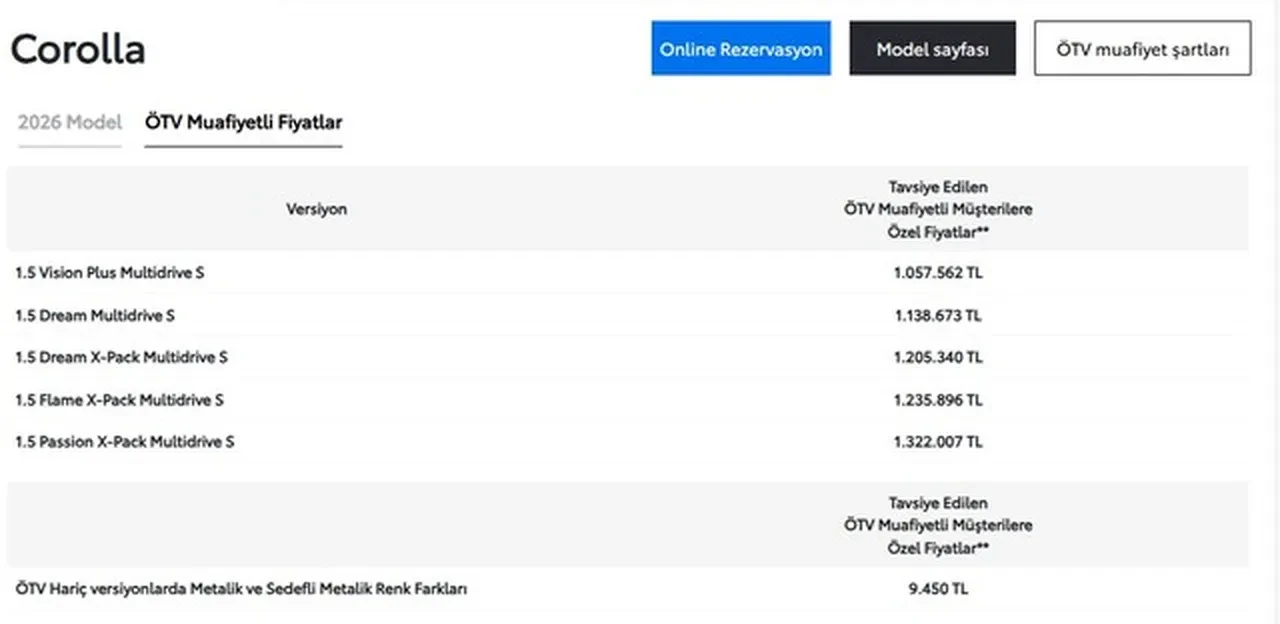The height and width of the screenshot is (624, 1280).
Task: View ÖTV muafiyet şartları conditions
Action: click(x=1142, y=49)
